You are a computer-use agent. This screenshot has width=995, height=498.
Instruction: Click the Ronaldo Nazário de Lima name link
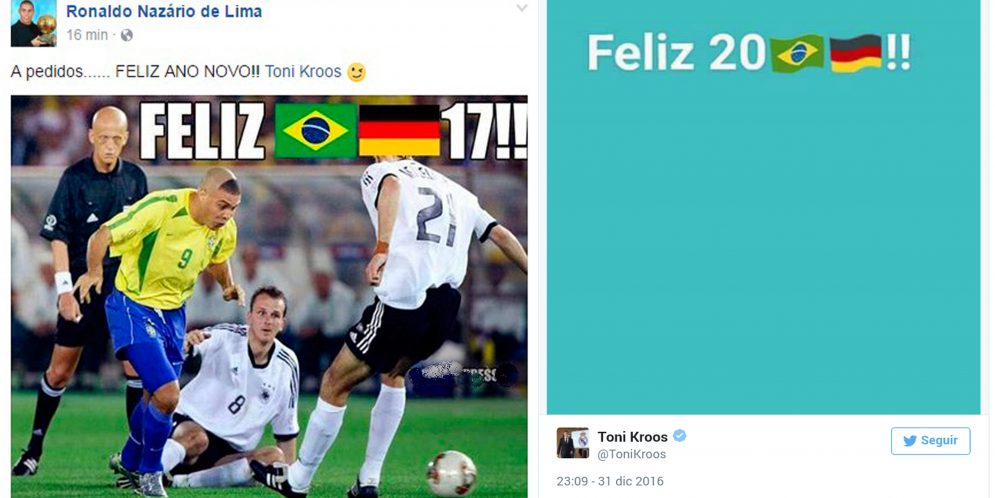pyautogui.click(x=164, y=11)
